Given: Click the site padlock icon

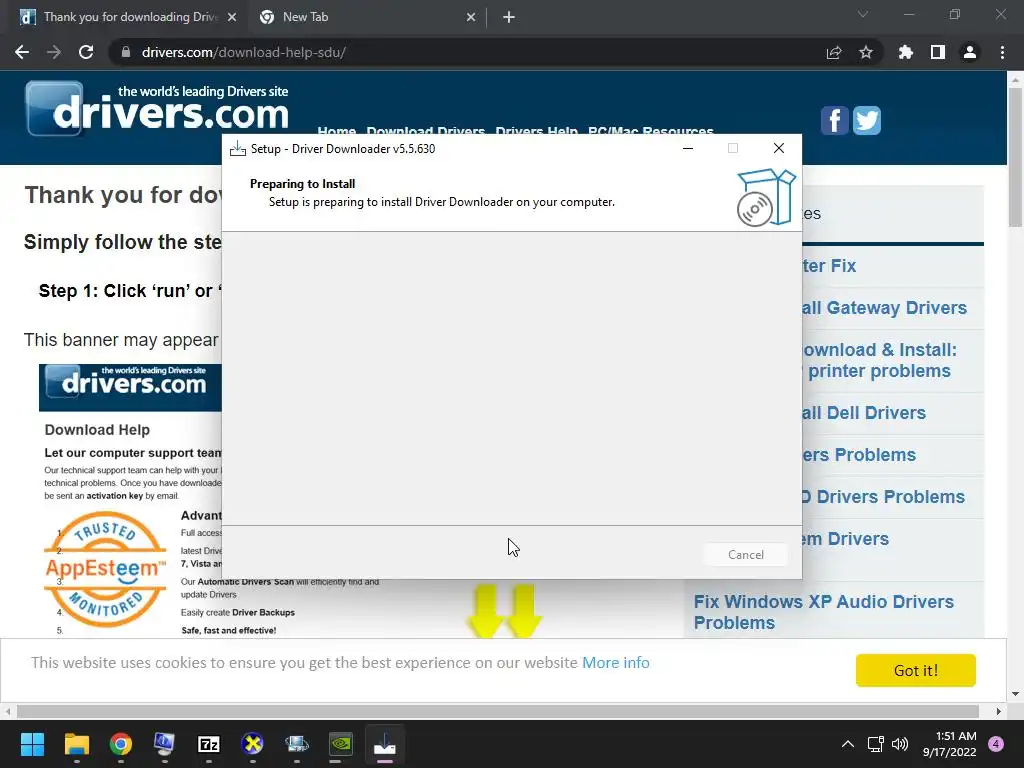Looking at the screenshot, I should [126, 52].
